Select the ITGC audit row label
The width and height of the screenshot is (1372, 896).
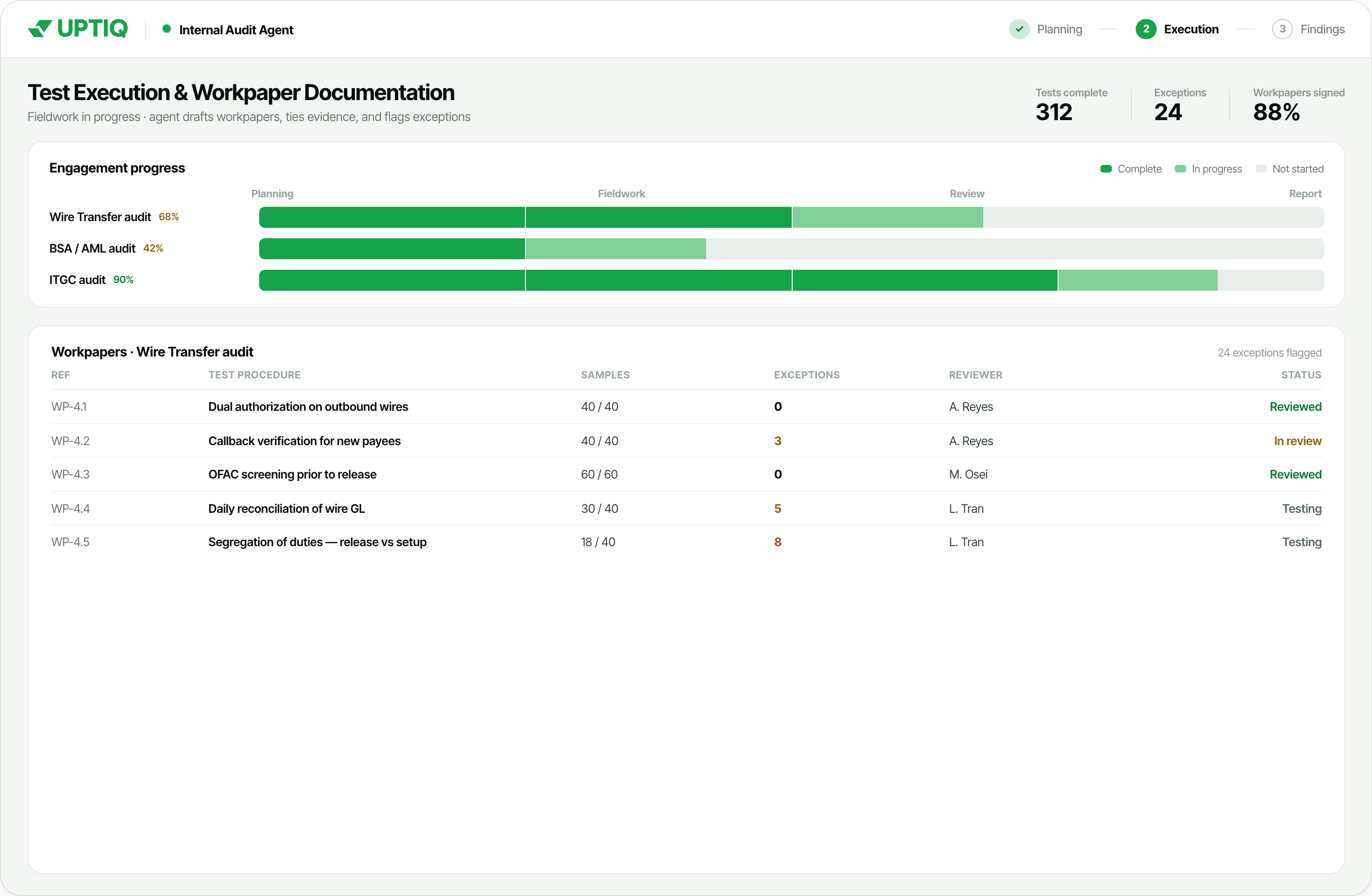coord(77,280)
